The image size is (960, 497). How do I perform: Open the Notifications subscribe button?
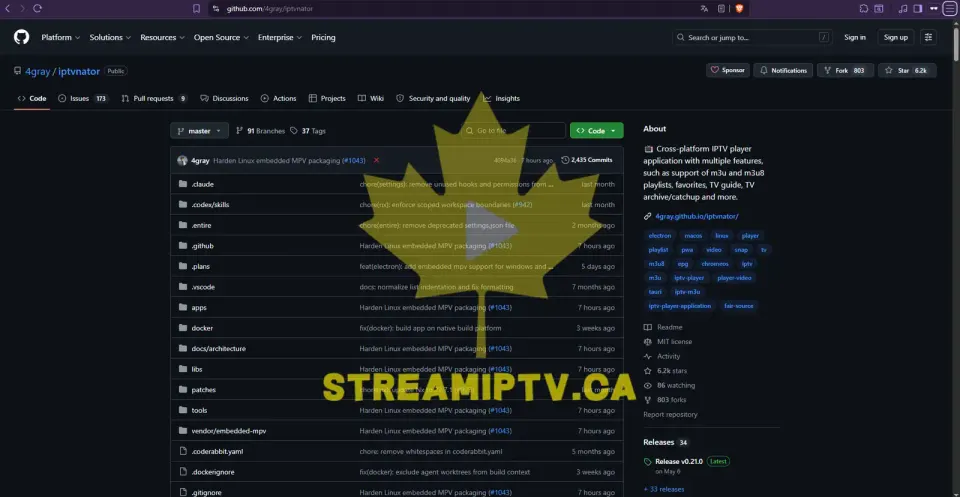[x=783, y=70]
